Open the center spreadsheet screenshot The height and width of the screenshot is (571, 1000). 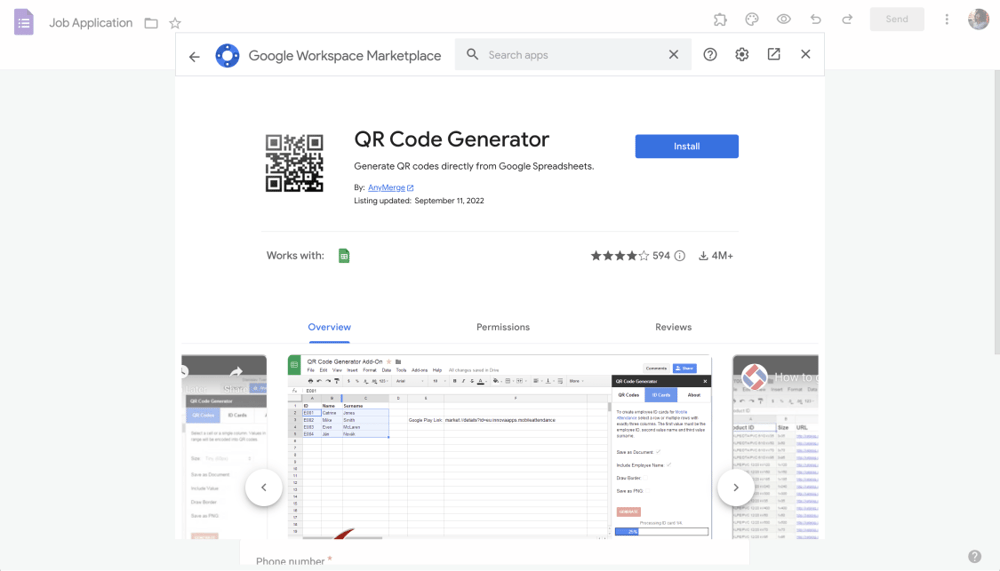[x=499, y=447]
